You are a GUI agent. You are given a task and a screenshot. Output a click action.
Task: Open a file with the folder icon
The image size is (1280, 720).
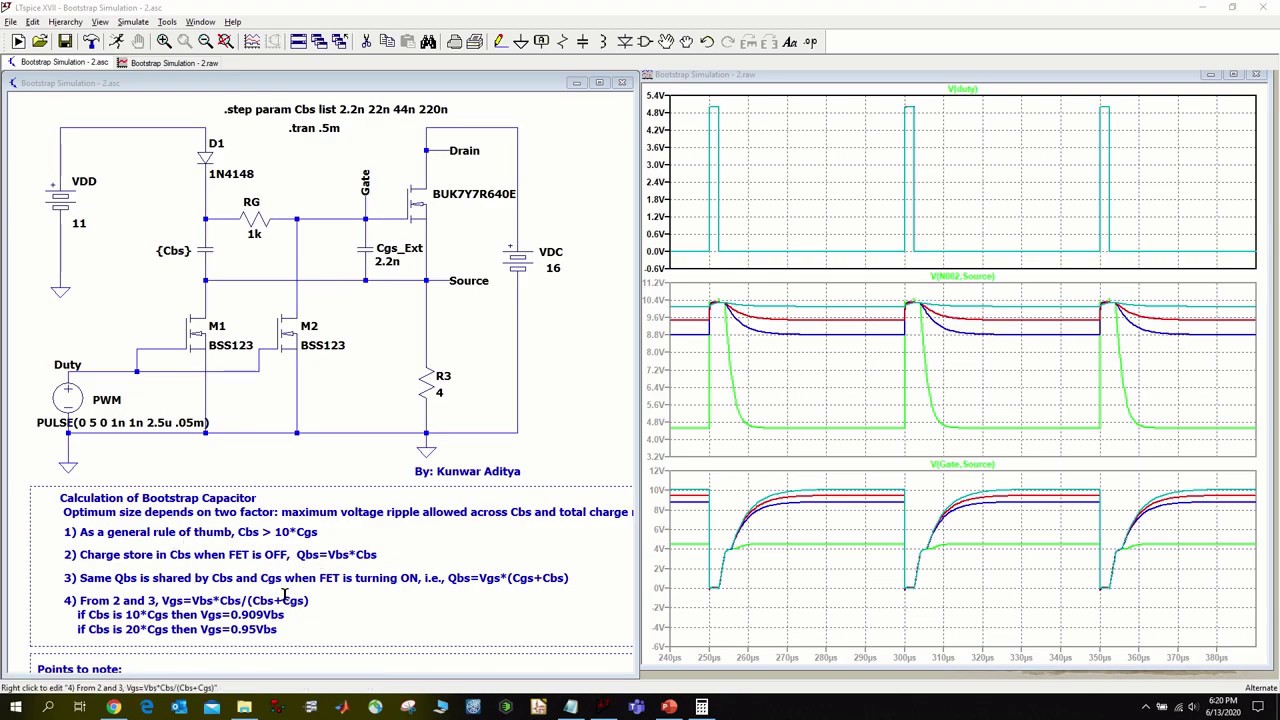pos(40,42)
